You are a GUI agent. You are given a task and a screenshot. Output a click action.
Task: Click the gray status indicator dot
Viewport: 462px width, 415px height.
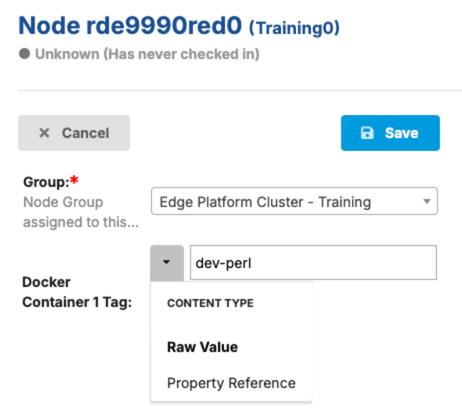tap(24, 54)
